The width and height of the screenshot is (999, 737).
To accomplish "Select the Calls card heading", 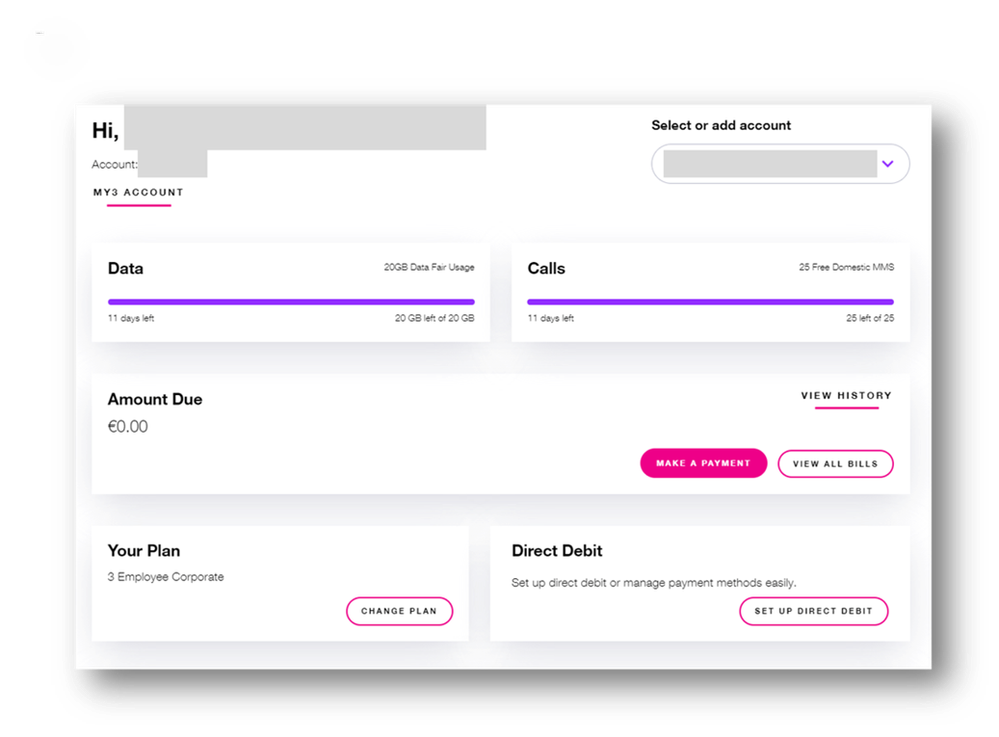I will 546,268.
